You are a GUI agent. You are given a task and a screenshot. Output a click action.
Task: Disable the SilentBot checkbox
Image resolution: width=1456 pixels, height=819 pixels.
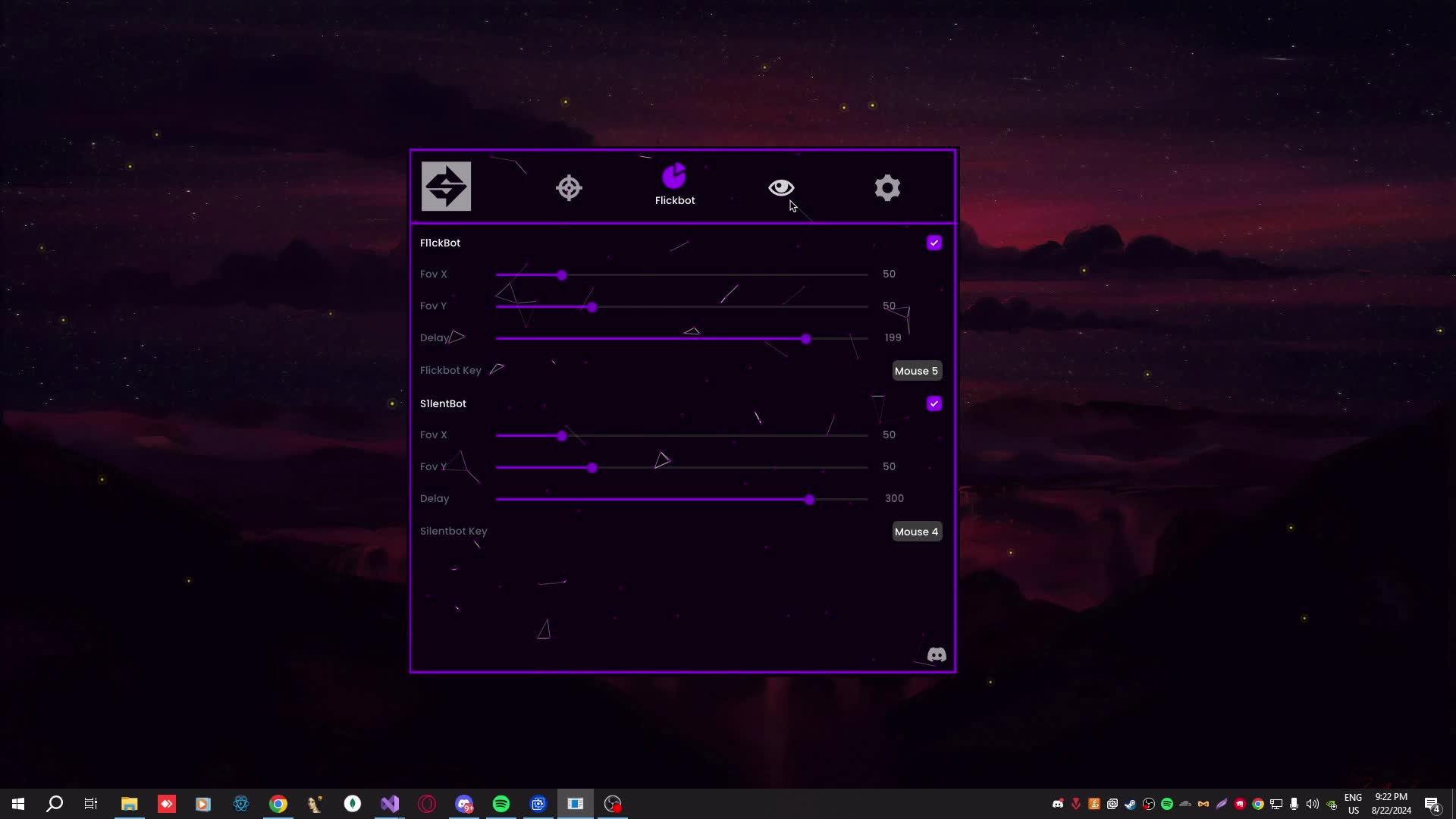[934, 403]
